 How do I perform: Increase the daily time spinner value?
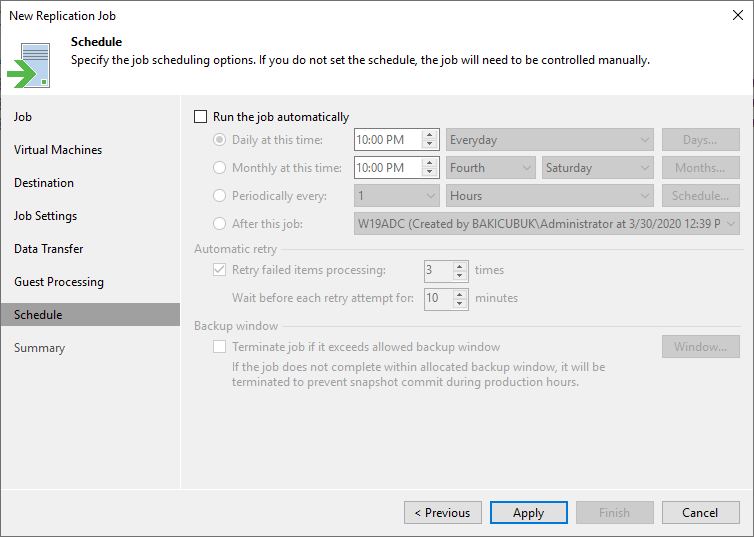429,135
